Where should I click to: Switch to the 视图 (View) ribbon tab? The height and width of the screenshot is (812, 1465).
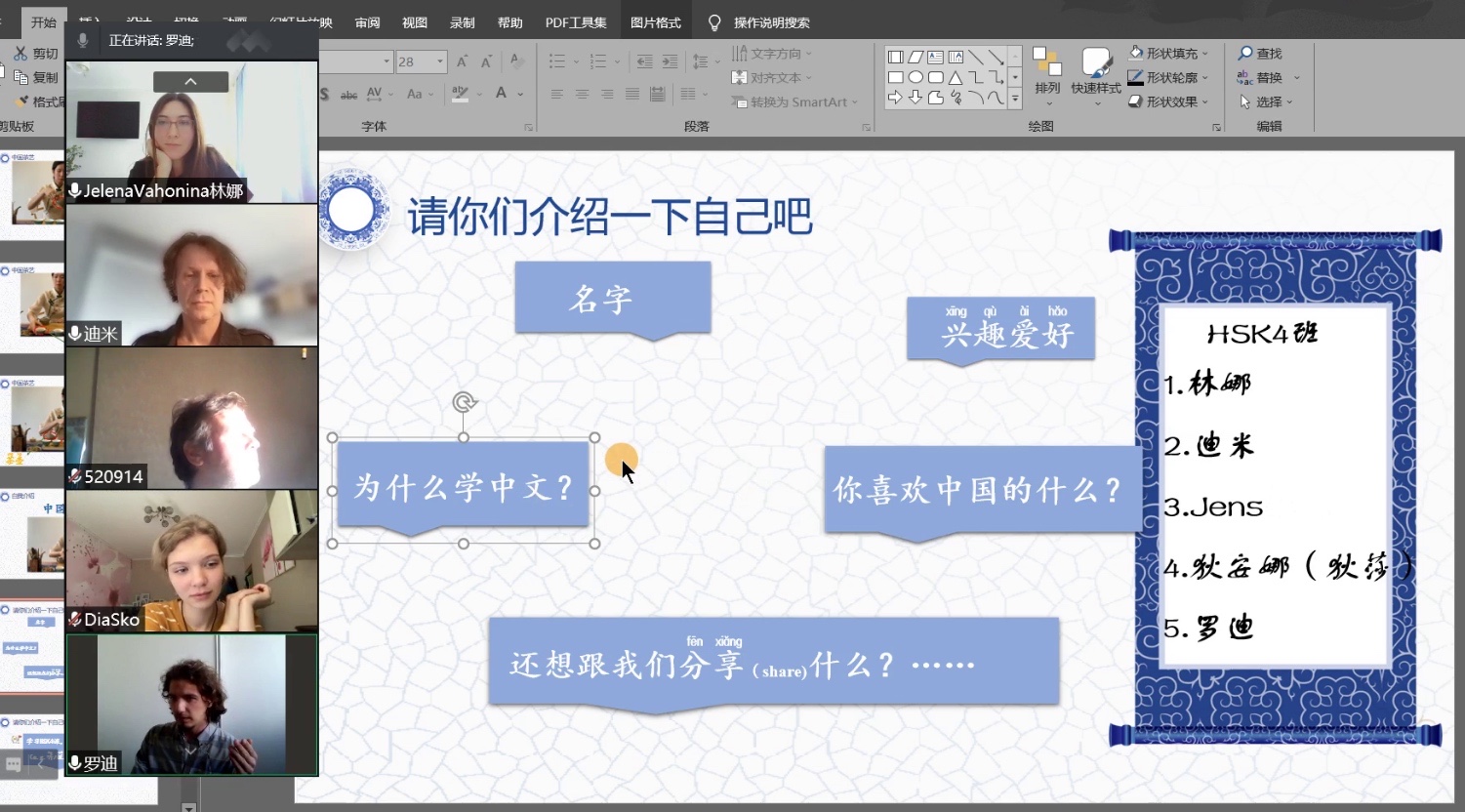(x=415, y=22)
